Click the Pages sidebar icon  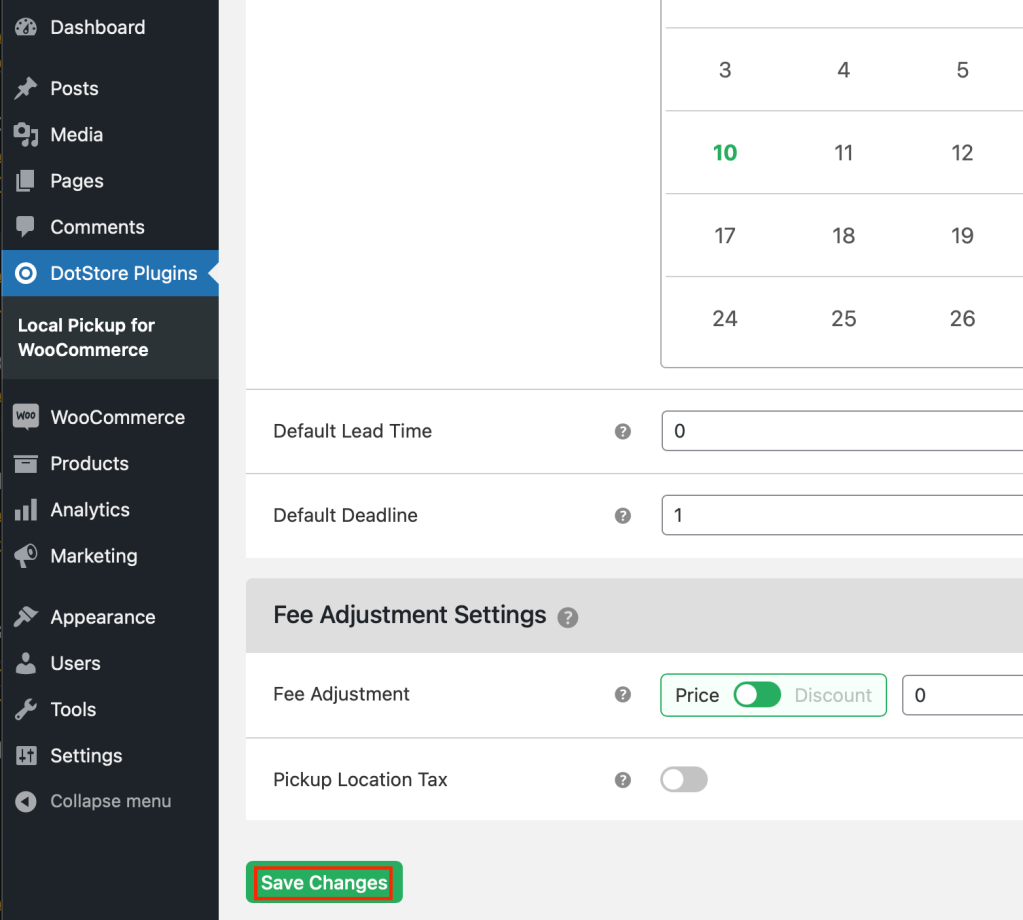point(26,180)
